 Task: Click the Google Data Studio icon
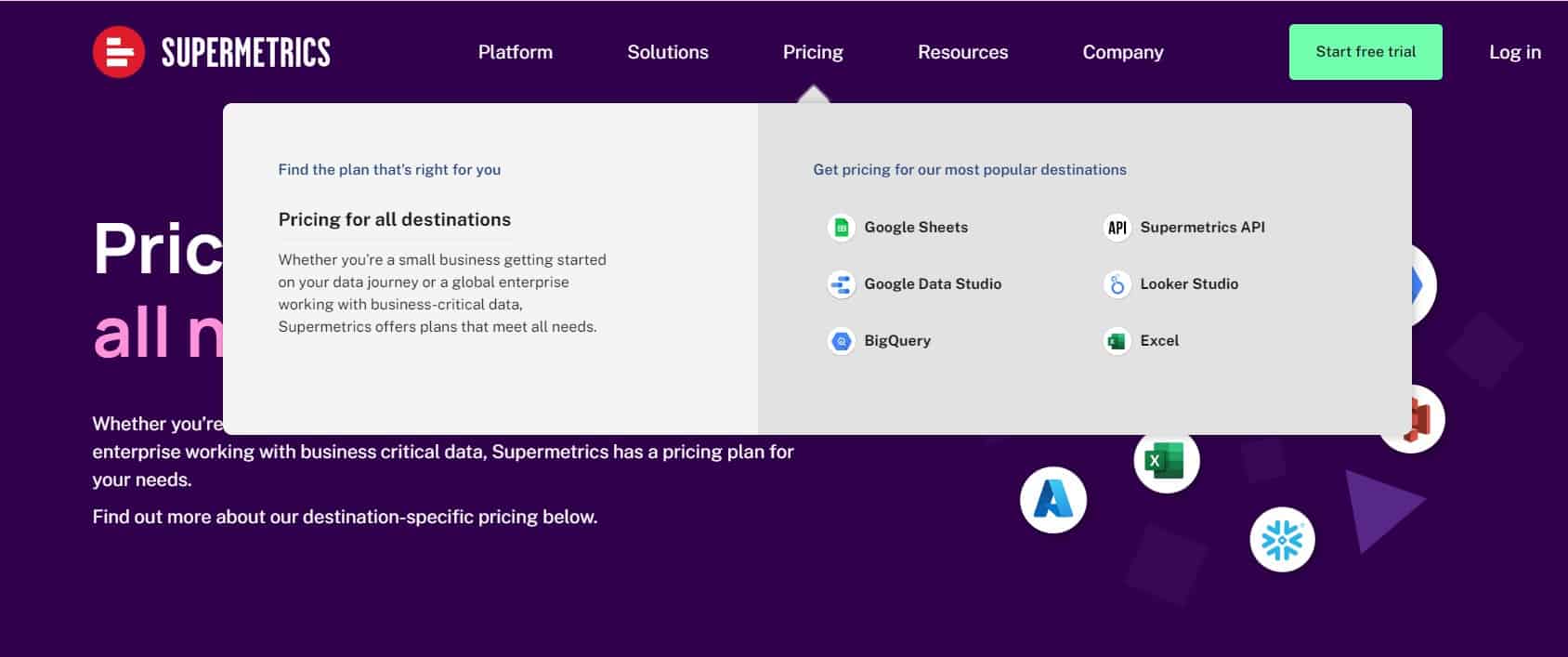[x=842, y=284]
